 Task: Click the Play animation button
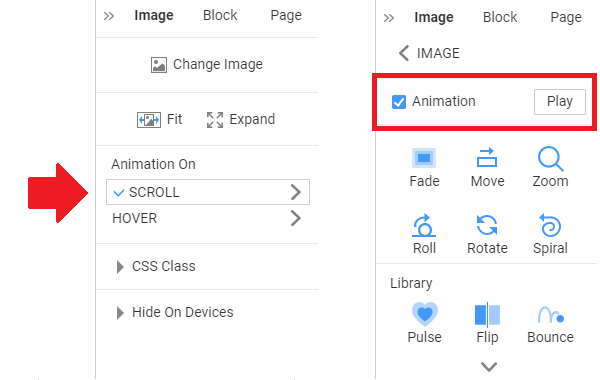560,102
